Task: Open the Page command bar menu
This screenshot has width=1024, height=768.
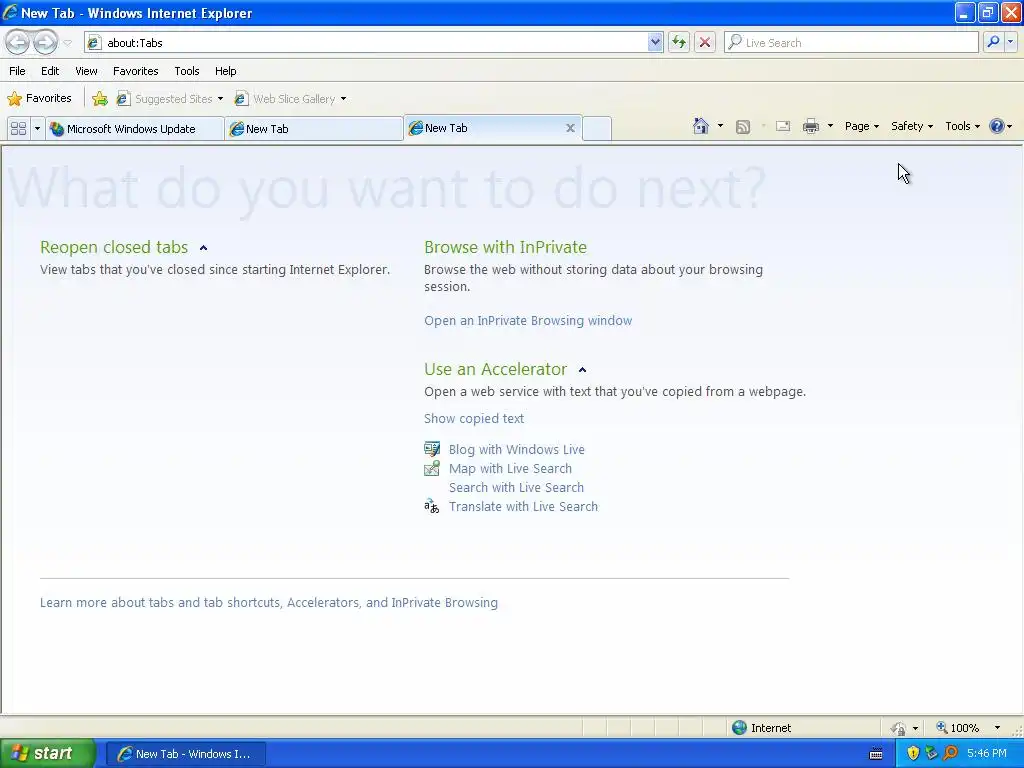Action: pos(861,126)
